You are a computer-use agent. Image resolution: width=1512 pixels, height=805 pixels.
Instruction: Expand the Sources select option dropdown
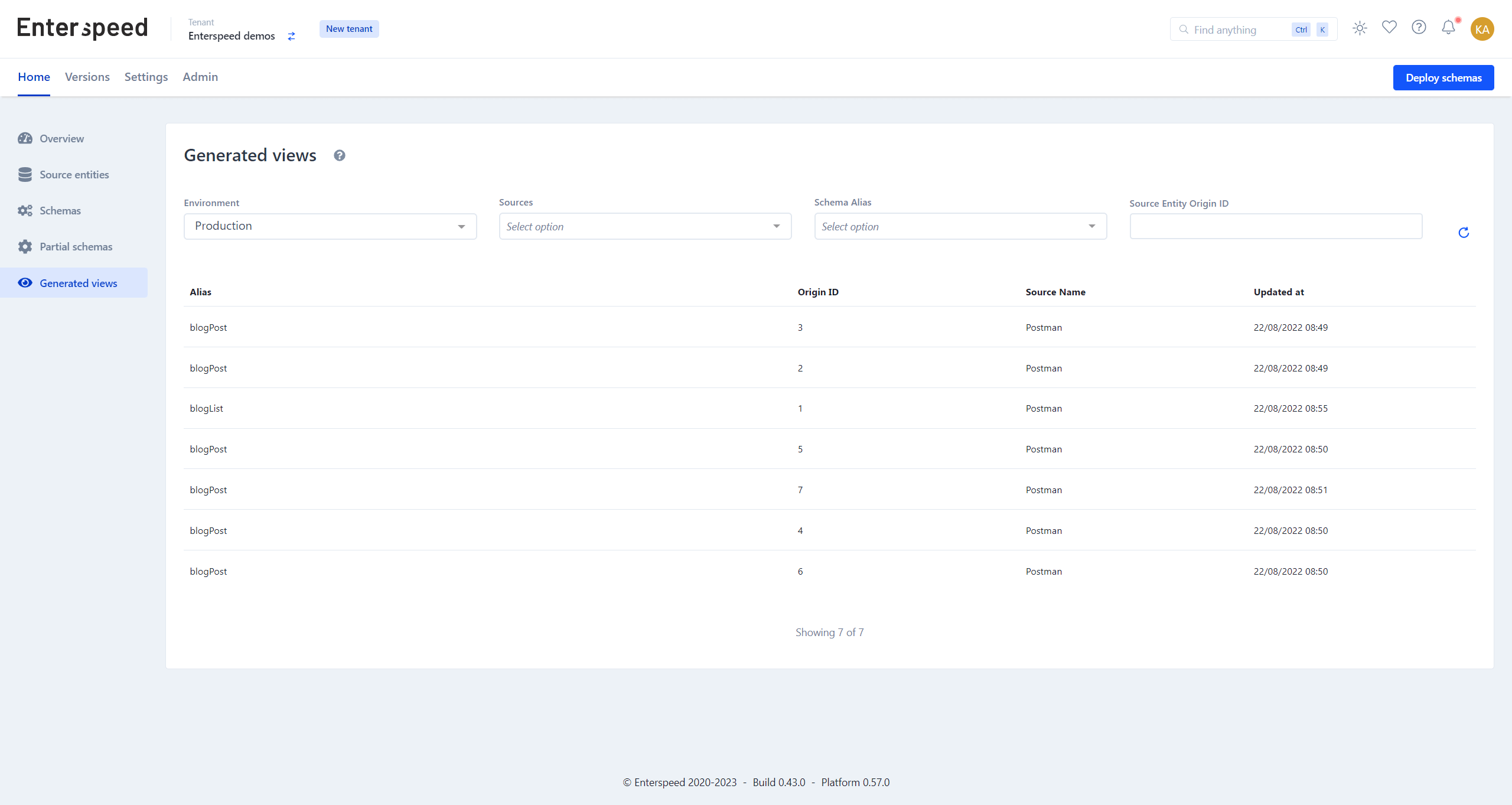(x=645, y=226)
